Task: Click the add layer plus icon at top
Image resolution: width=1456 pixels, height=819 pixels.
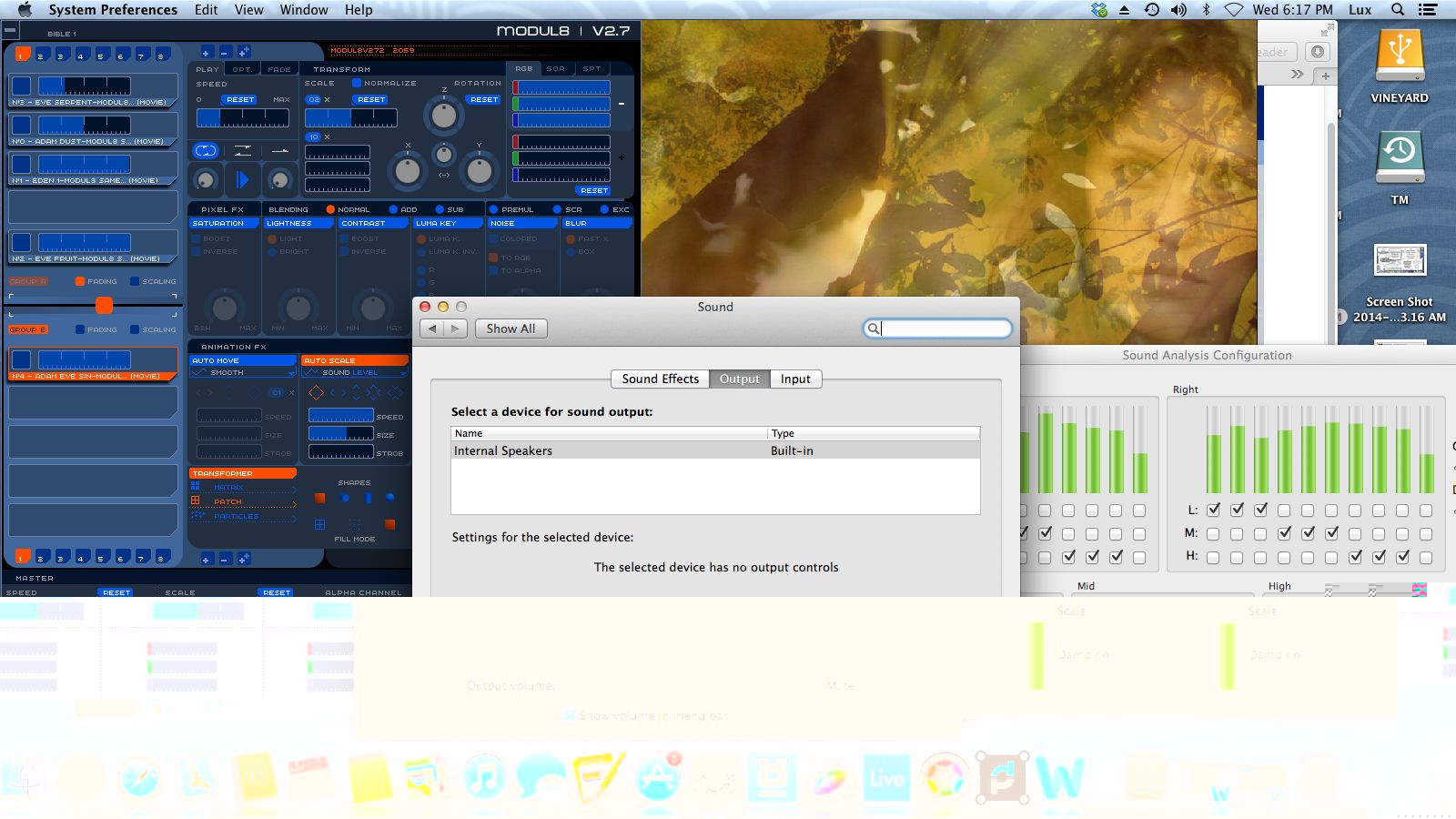Action: pyautogui.click(x=207, y=52)
